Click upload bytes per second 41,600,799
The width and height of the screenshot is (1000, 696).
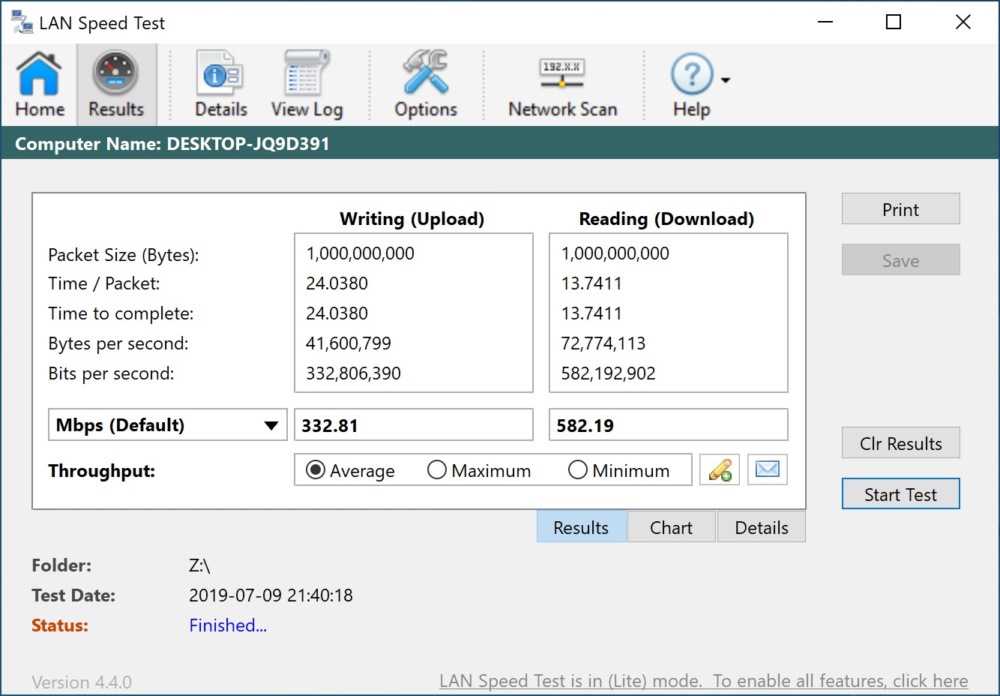tap(348, 343)
